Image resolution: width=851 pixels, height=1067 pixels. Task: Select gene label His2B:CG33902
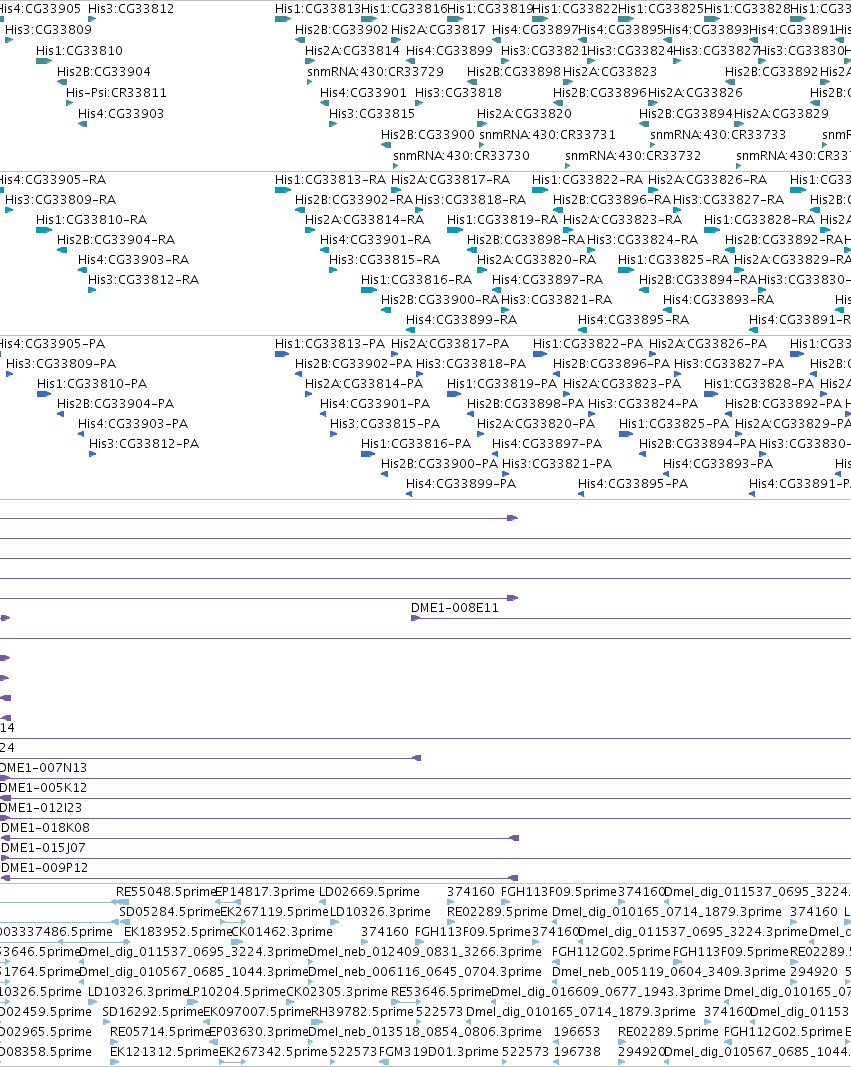click(x=341, y=30)
